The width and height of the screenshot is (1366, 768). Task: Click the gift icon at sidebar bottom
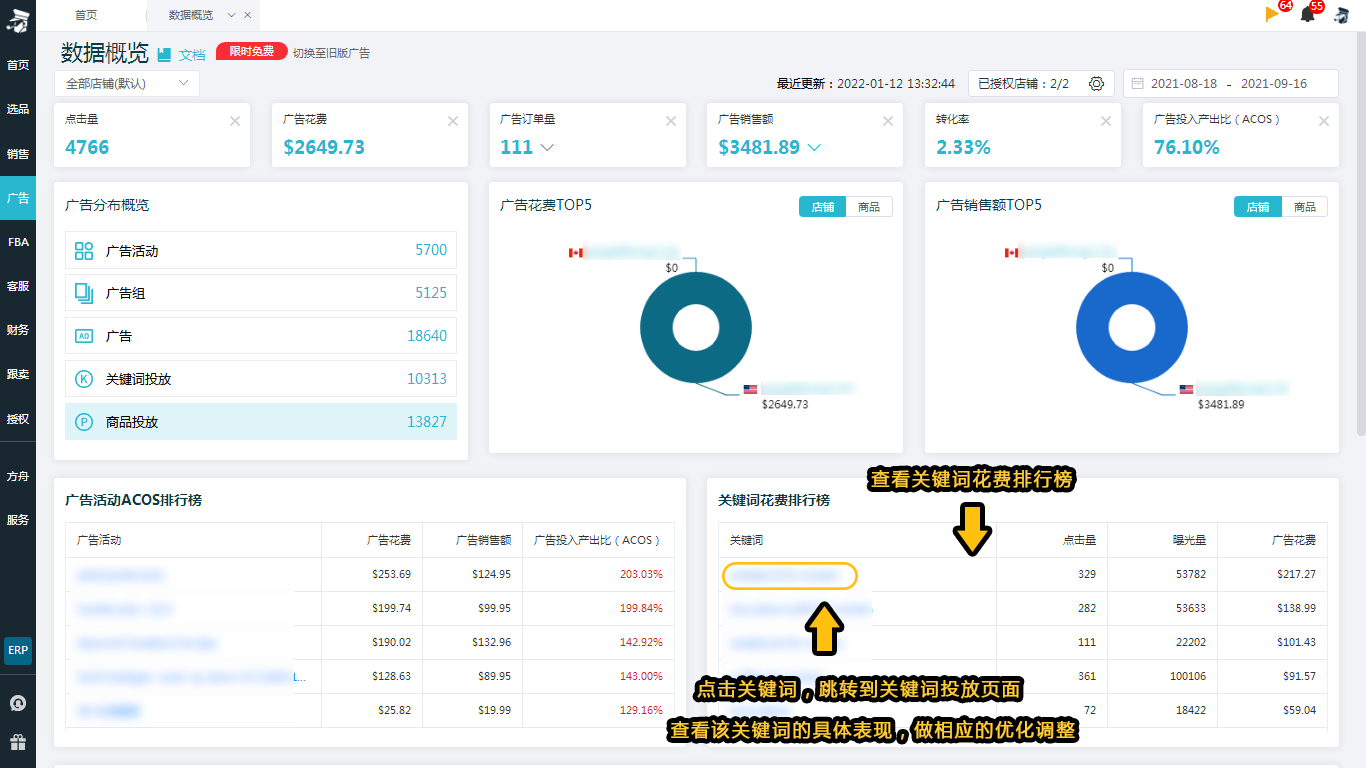point(17,741)
